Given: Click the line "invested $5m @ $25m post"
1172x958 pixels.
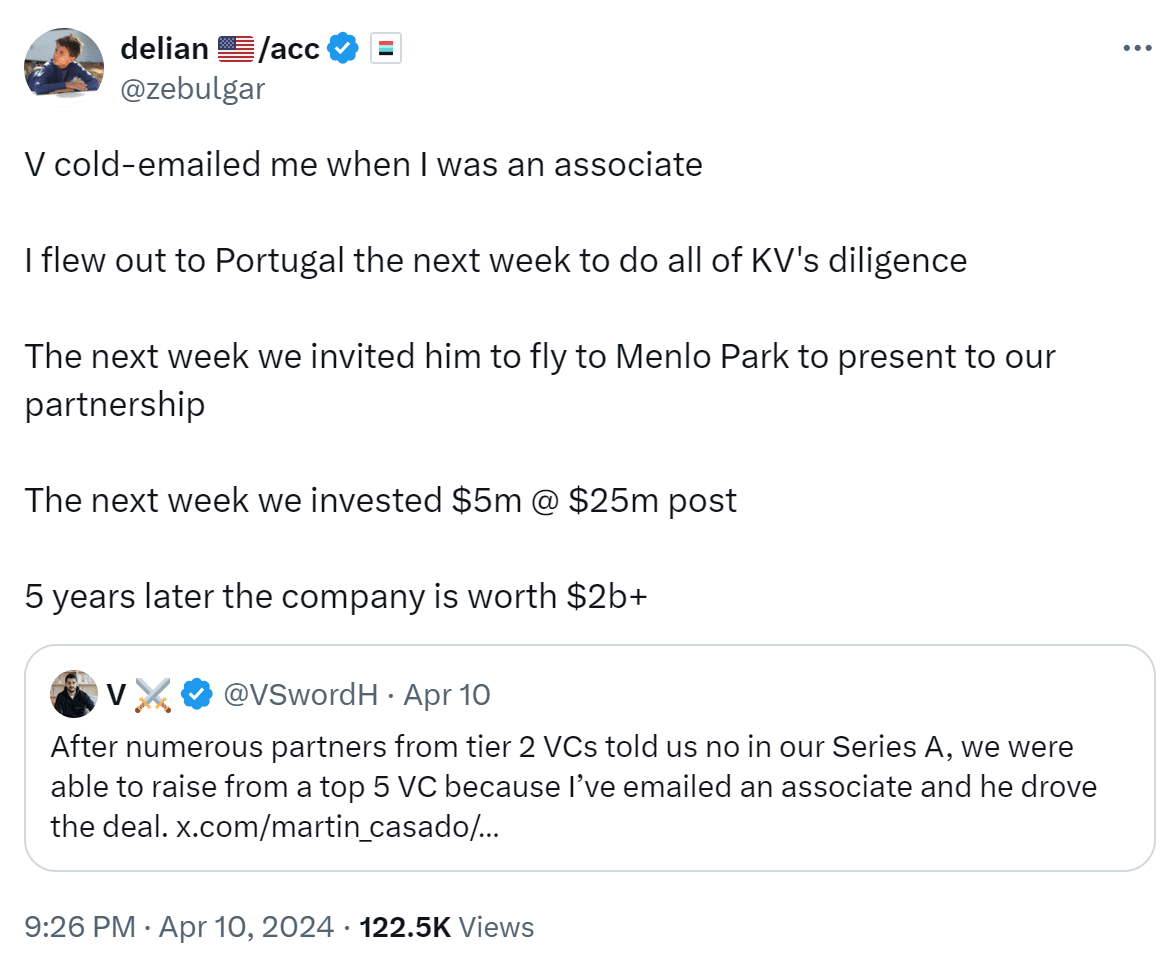Looking at the screenshot, I should (381, 500).
